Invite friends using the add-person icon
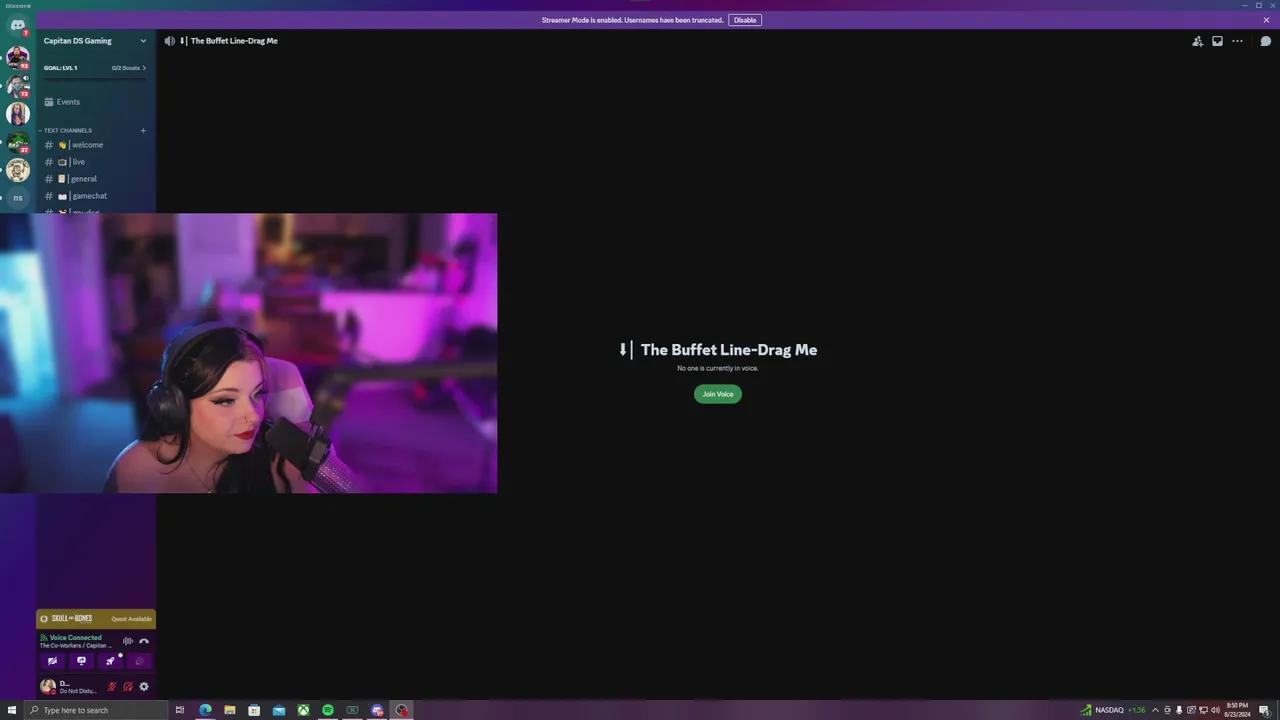Viewport: 1280px width, 720px height. 1197,41
